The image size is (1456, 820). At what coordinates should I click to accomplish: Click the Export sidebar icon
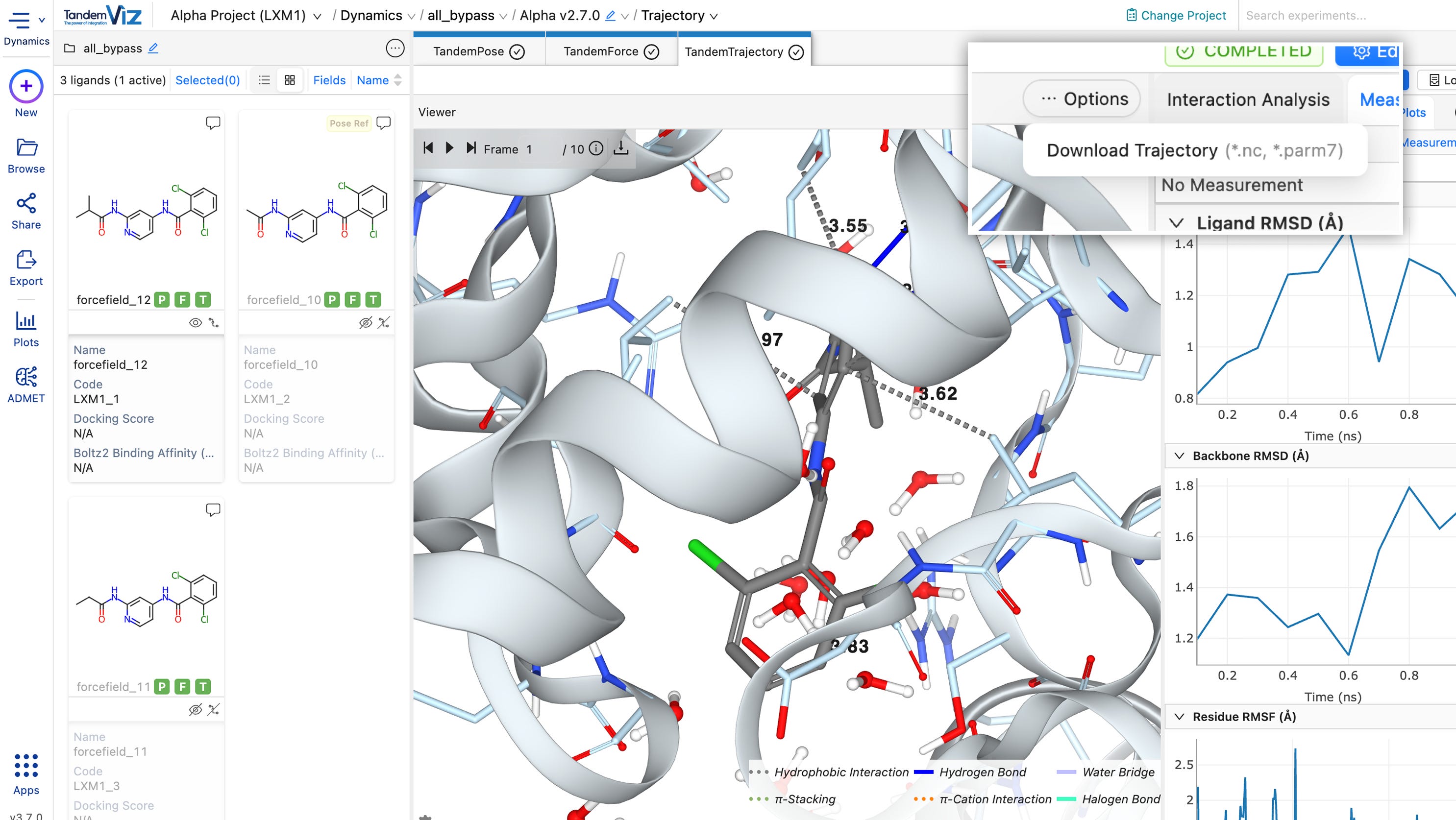point(26,268)
